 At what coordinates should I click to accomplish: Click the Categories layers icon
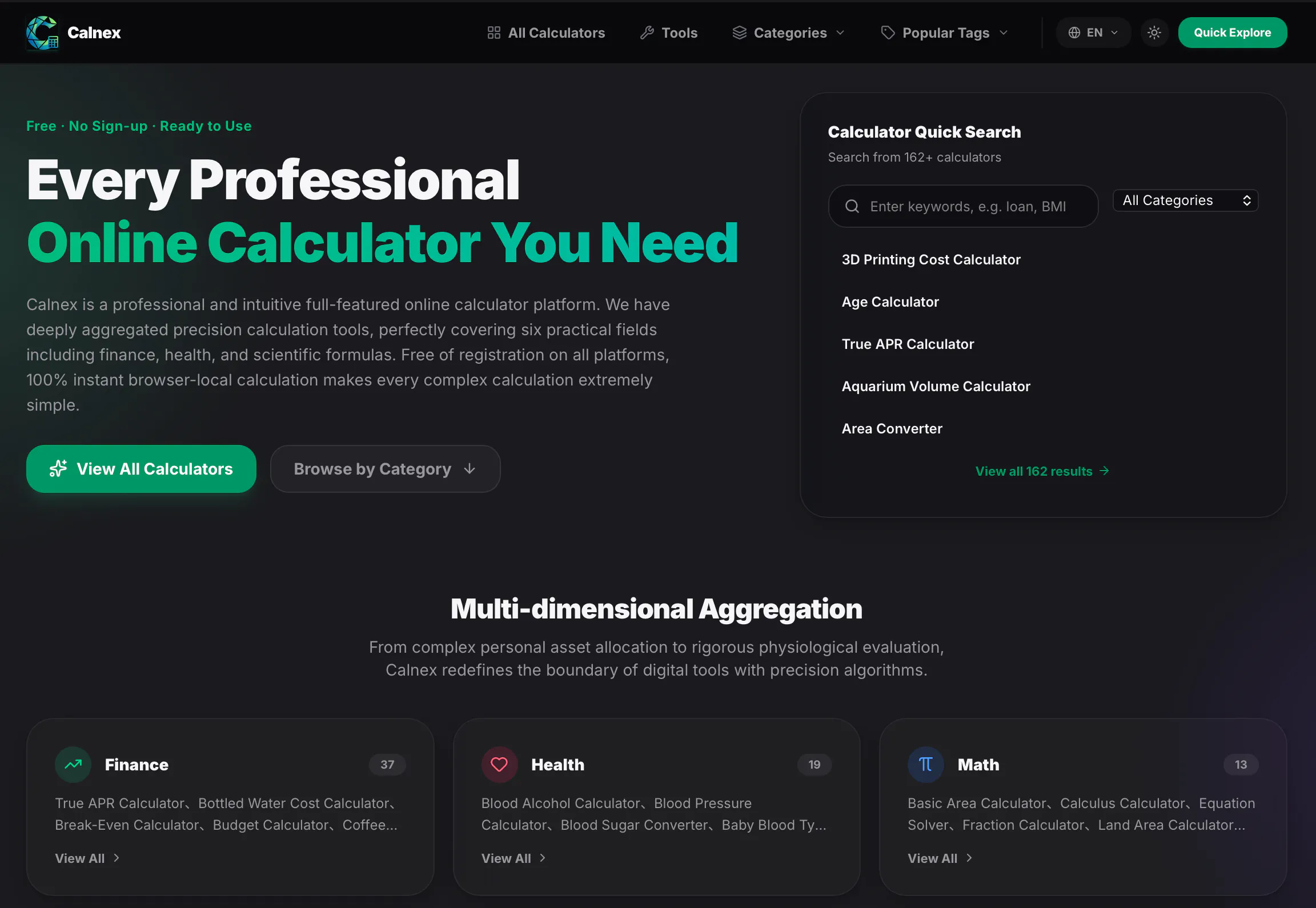(x=740, y=33)
